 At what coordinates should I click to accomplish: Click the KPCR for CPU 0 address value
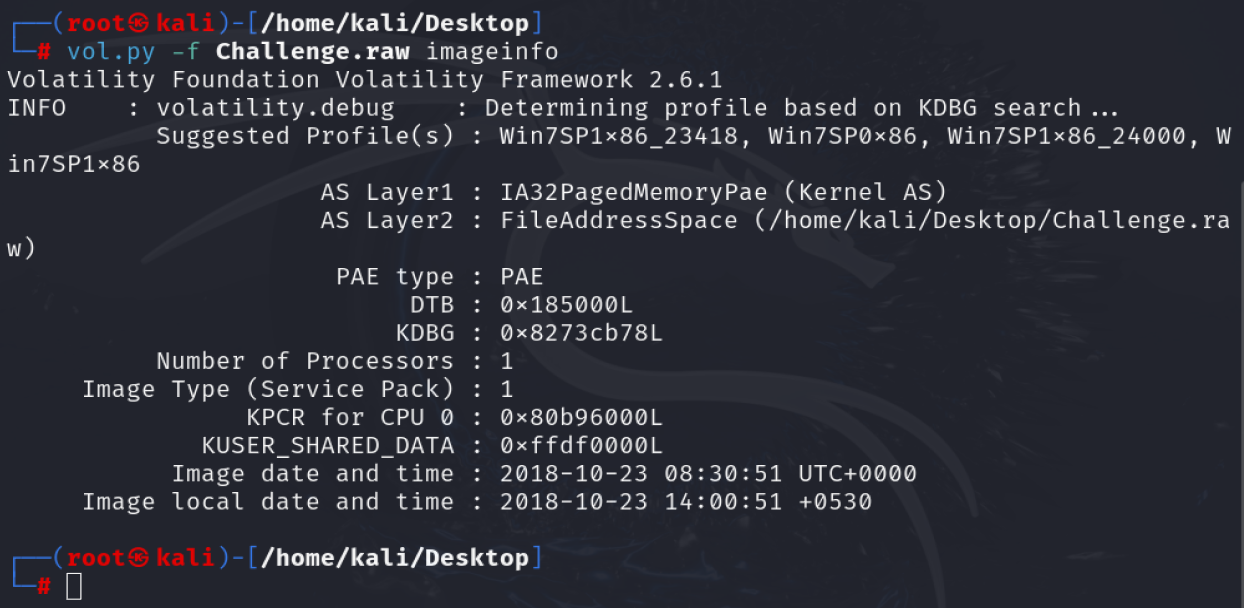tap(581, 417)
